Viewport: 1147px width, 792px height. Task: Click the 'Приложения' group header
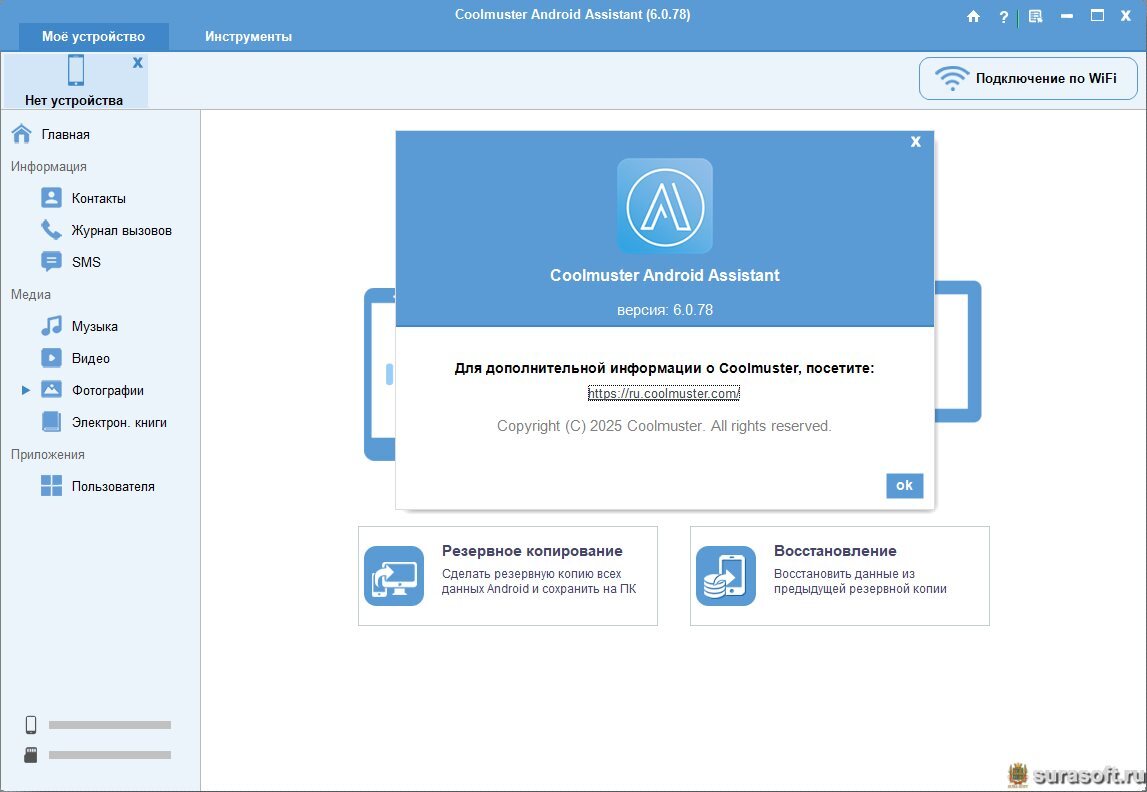coord(48,455)
